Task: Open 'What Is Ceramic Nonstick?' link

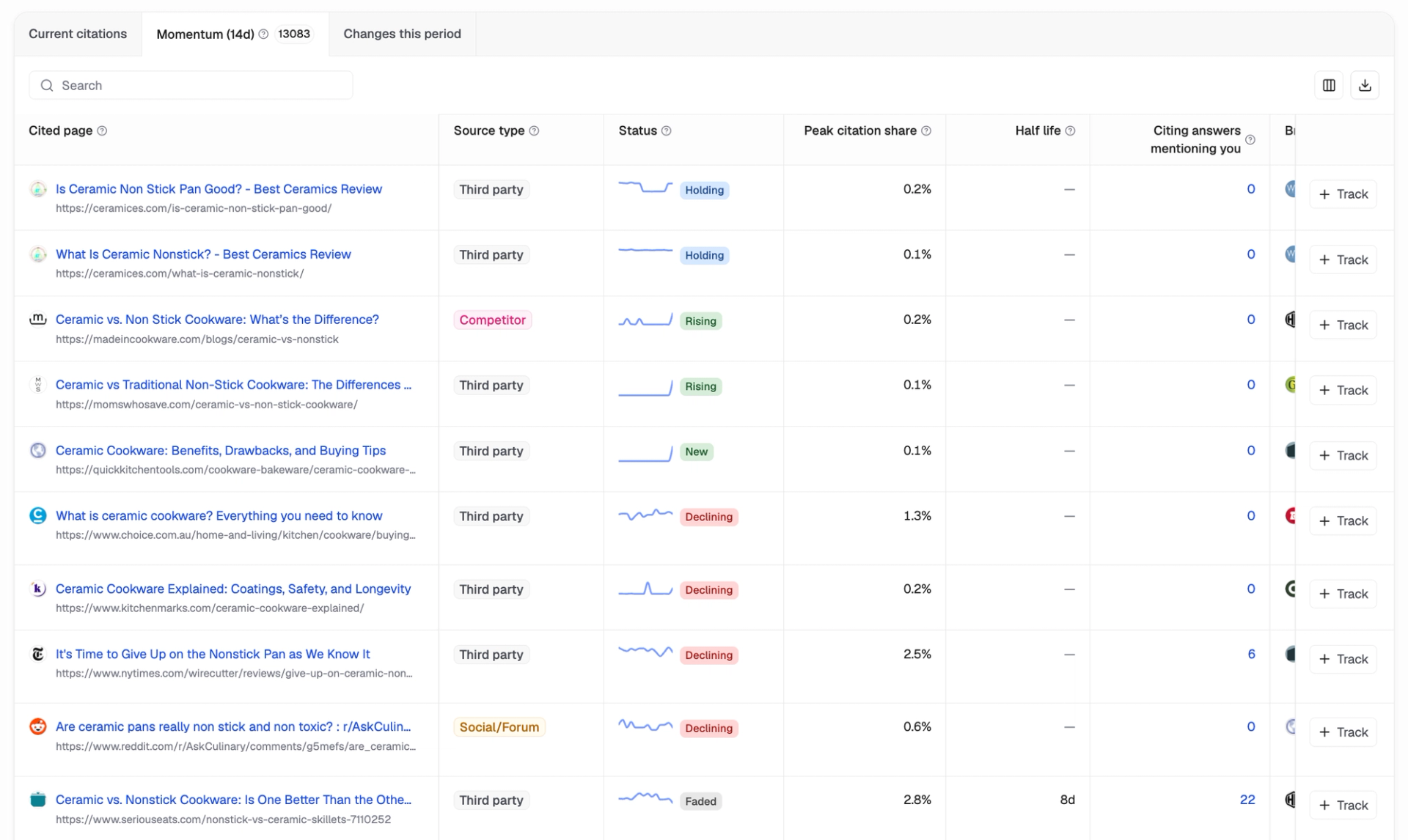Action: click(x=203, y=254)
